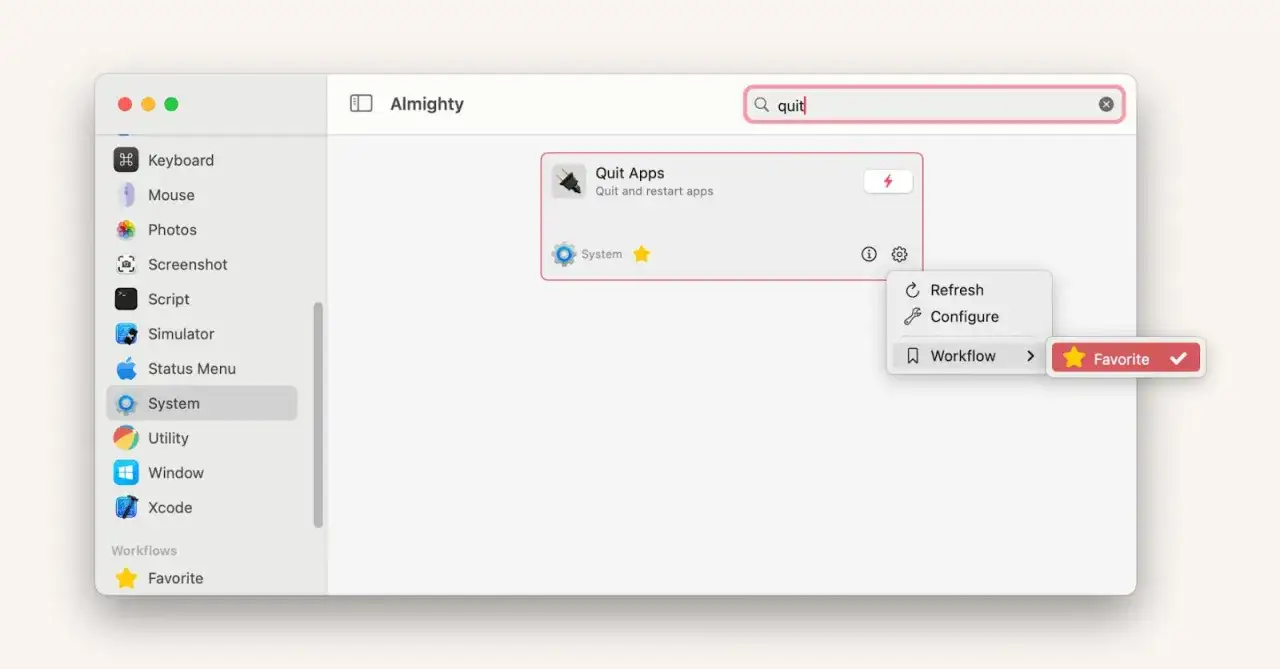Click the yellow star beside System label

[x=642, y=254]
